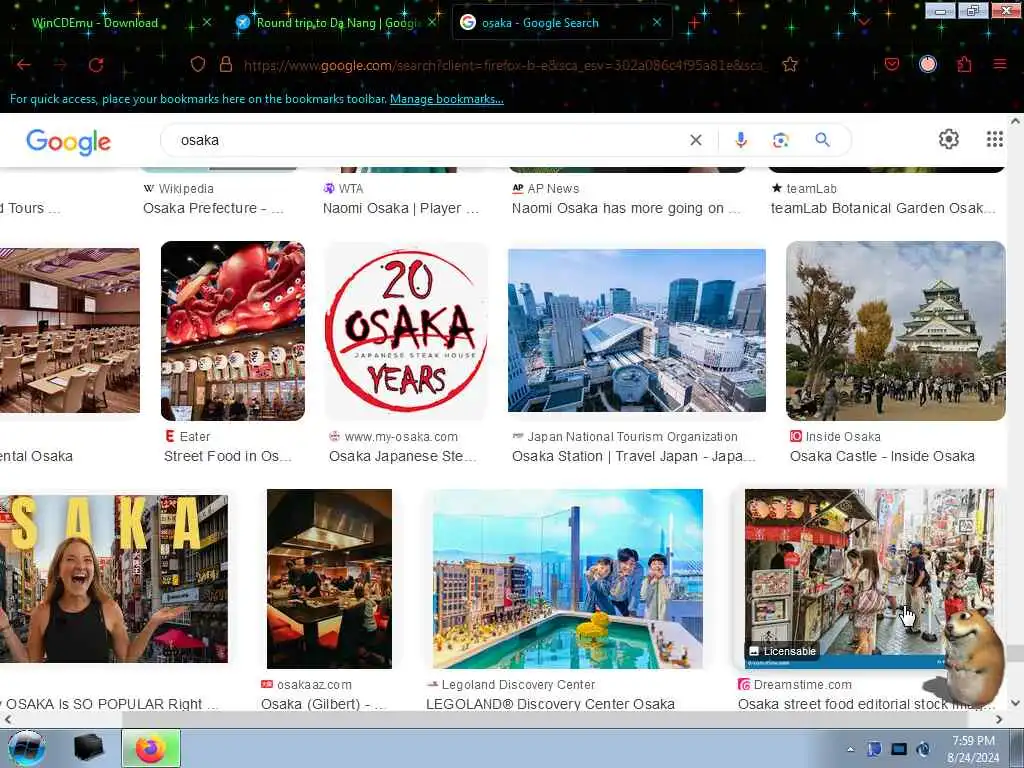Open the LEGOLAND Discovery Center image
Viewport: 1024px width, 768px height.
point(568,579)
